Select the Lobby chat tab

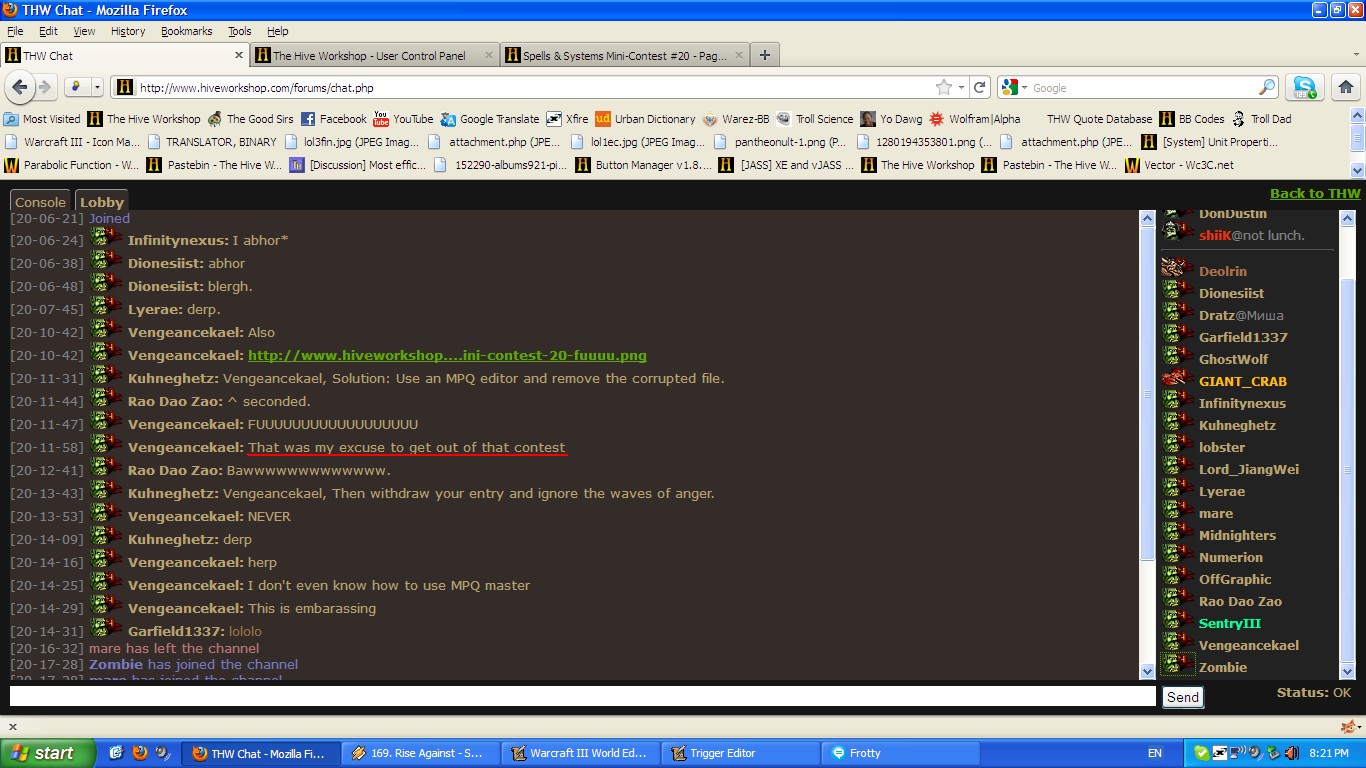(x=102, y=202)
